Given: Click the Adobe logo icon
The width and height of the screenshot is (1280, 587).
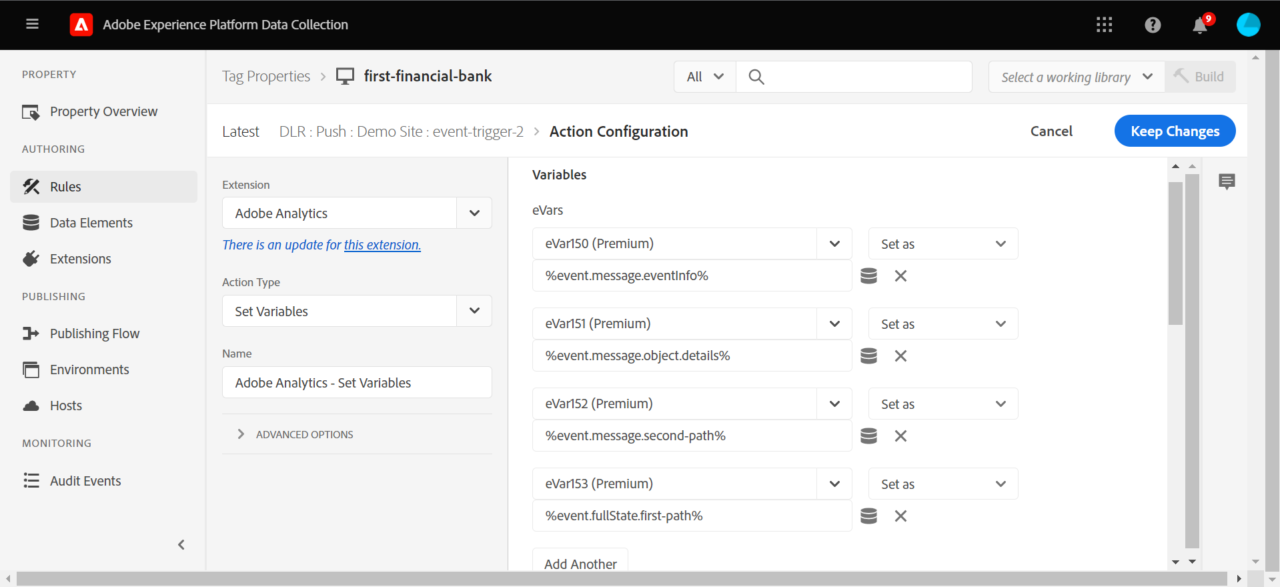Looking at the screenshot, I should [x=81, y=24].
